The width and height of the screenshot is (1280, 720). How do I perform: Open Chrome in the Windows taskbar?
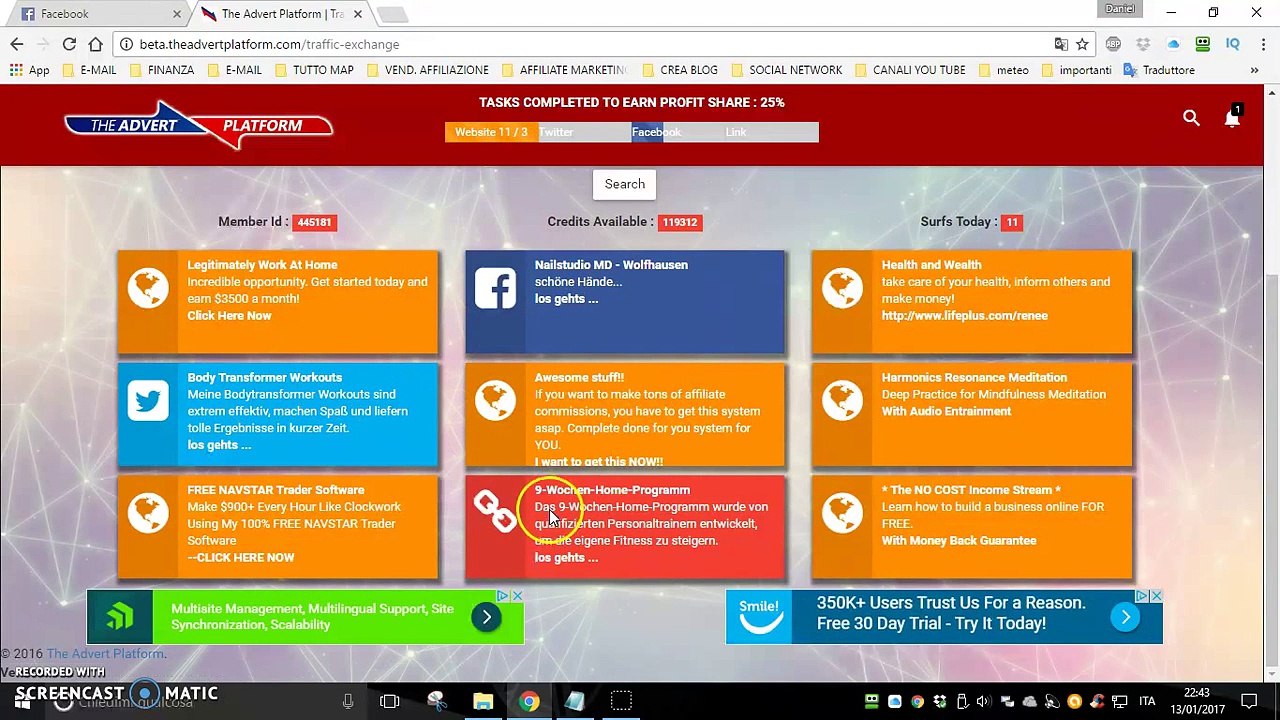(x=529, y=701)
